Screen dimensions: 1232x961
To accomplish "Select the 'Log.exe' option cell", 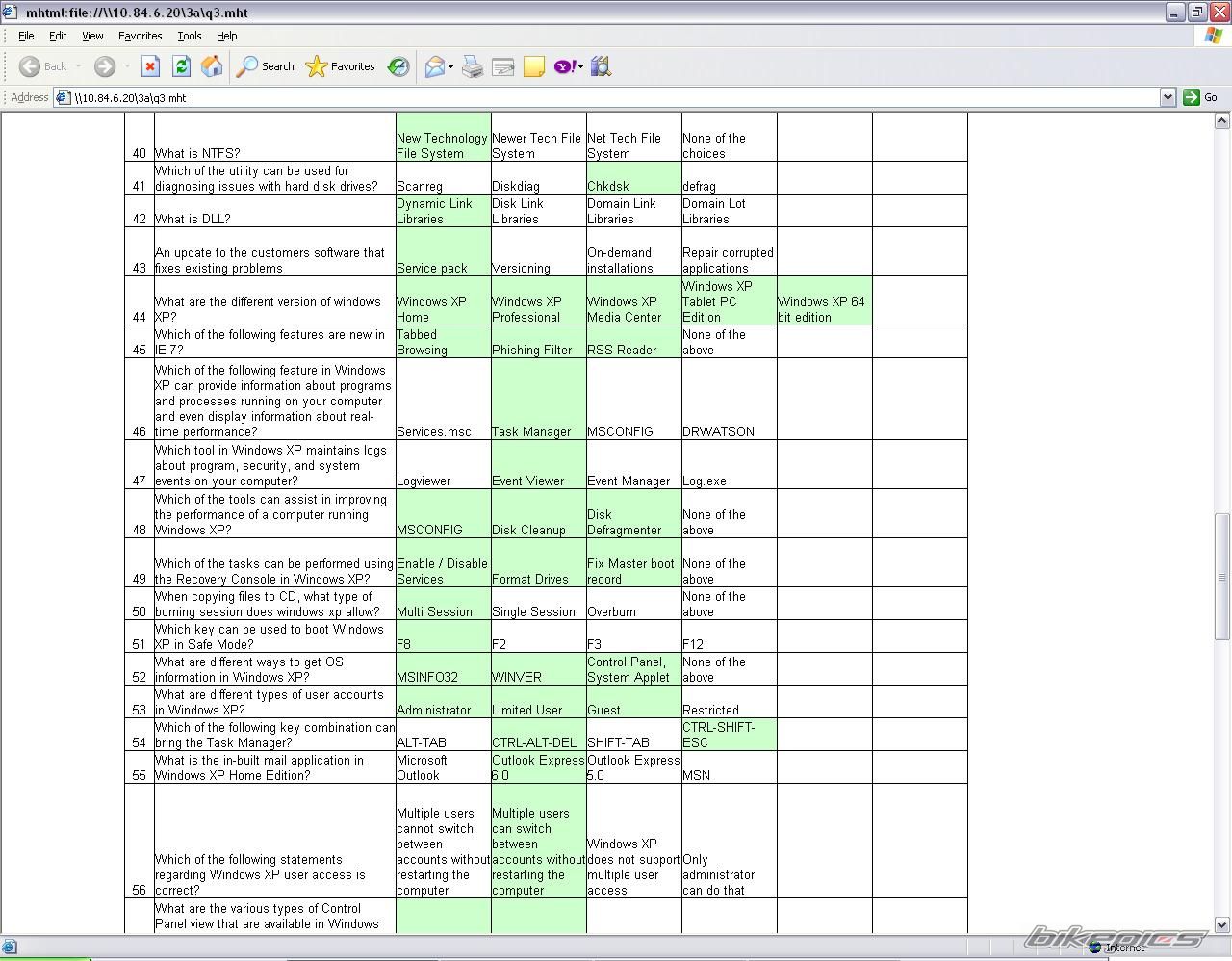I will click(729, 464).
